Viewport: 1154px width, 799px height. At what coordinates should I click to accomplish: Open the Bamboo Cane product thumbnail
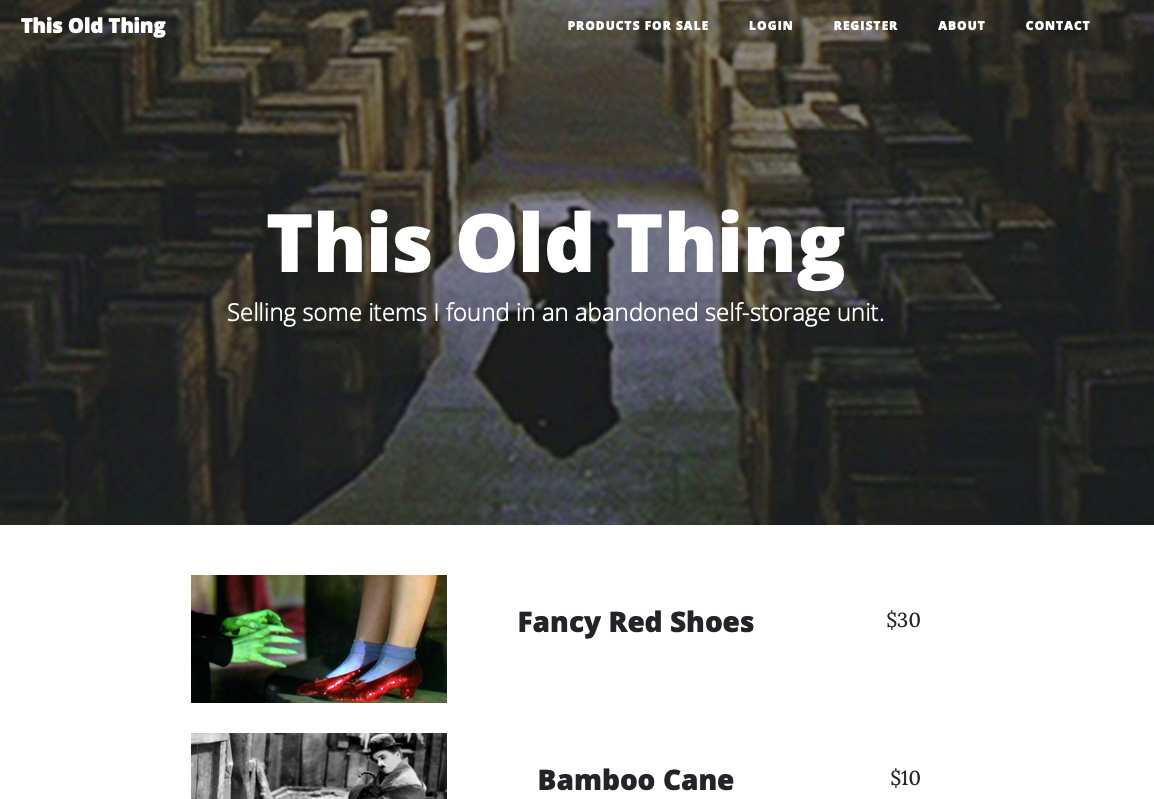pos(319,766)
